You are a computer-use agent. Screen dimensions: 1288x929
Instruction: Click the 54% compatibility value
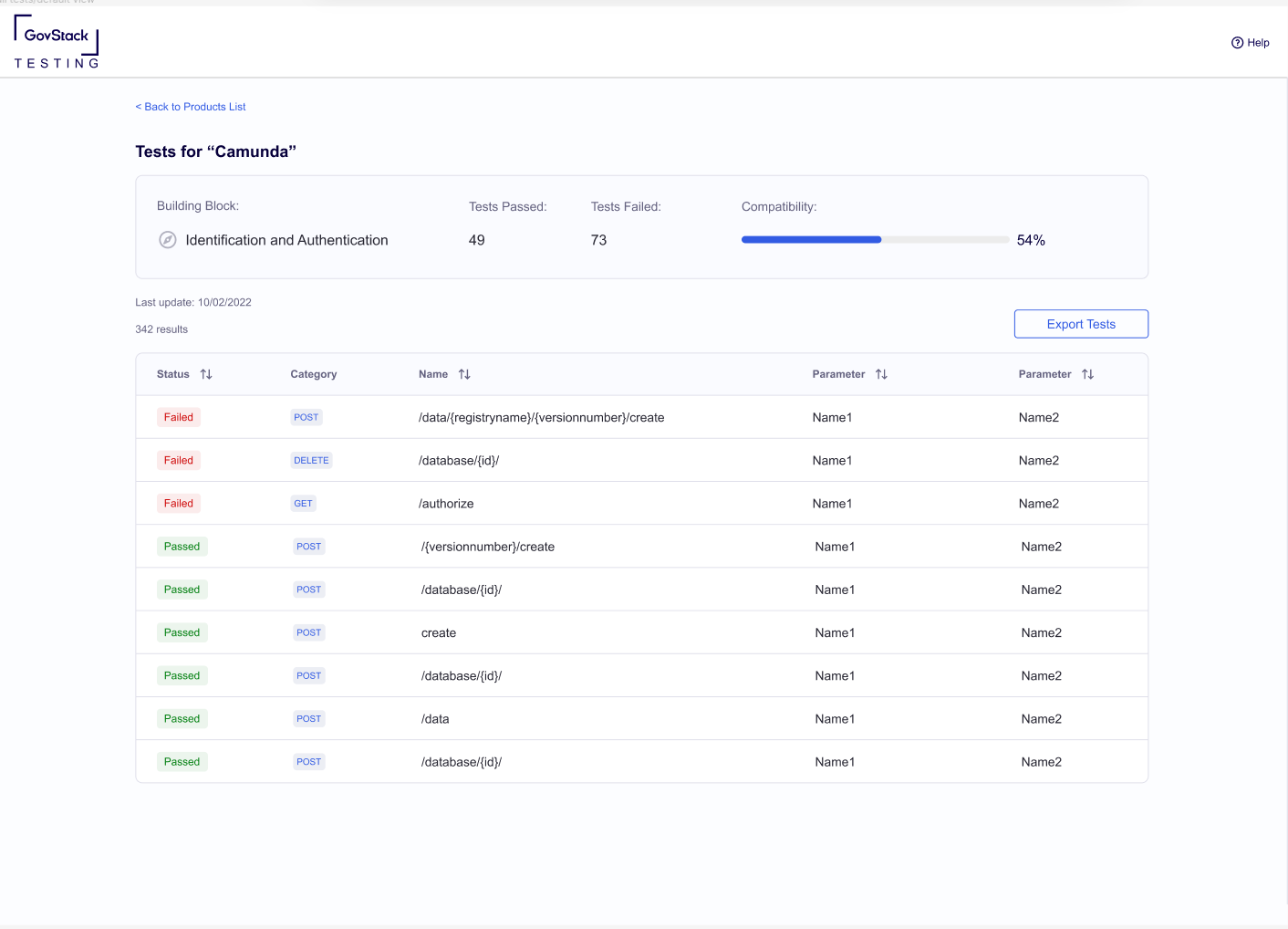click(1031, 240)
